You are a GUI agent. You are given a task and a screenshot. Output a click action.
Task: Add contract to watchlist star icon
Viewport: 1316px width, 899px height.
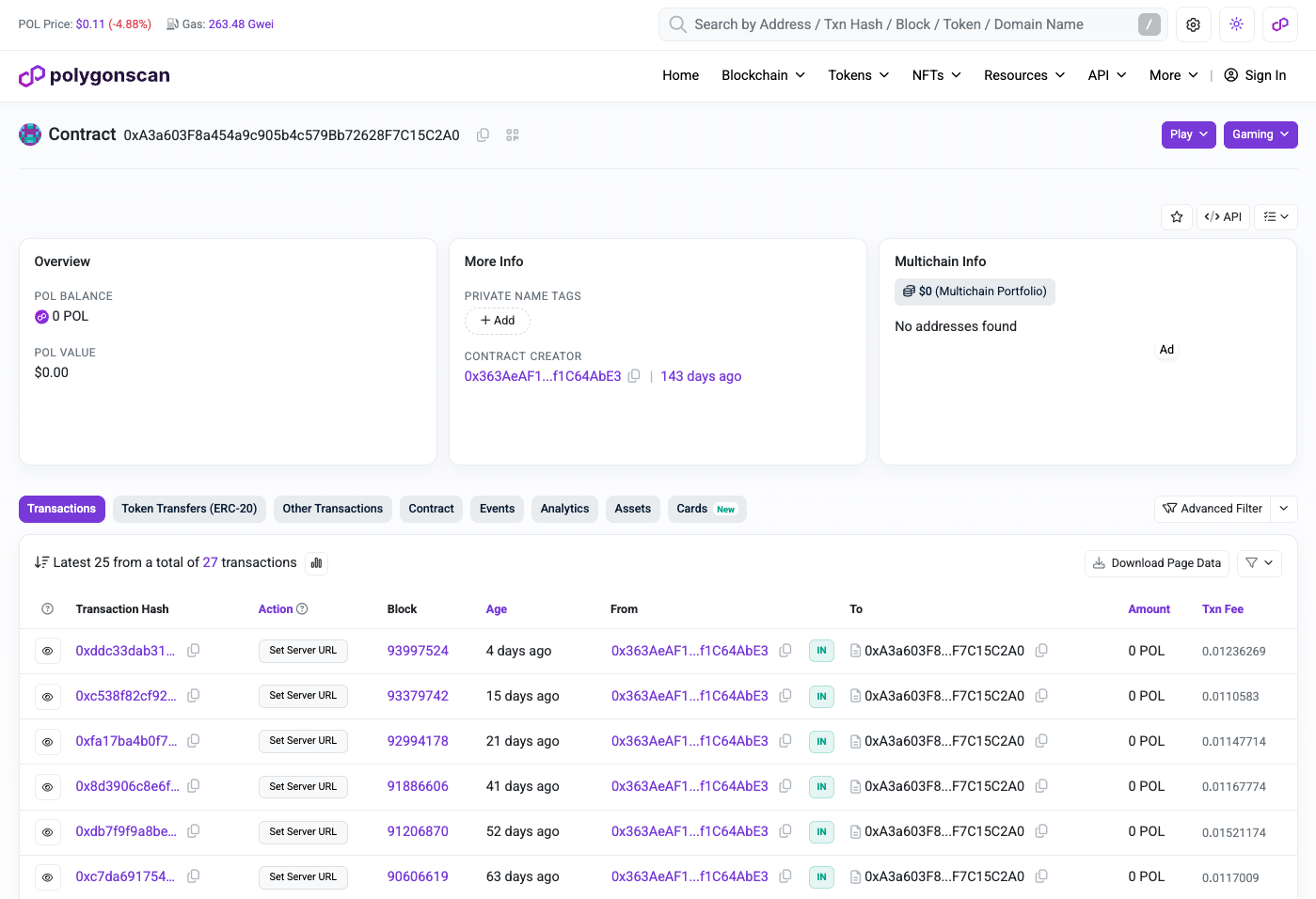(x=1177, y=217)
